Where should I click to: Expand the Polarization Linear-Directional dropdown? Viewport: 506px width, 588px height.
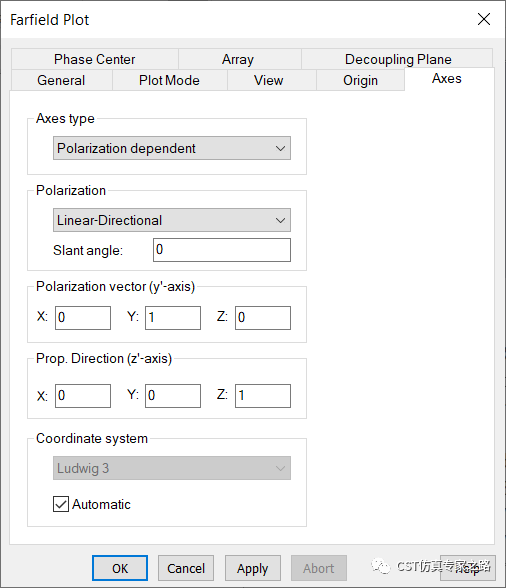pyautogui.click(x=172, y=220)
